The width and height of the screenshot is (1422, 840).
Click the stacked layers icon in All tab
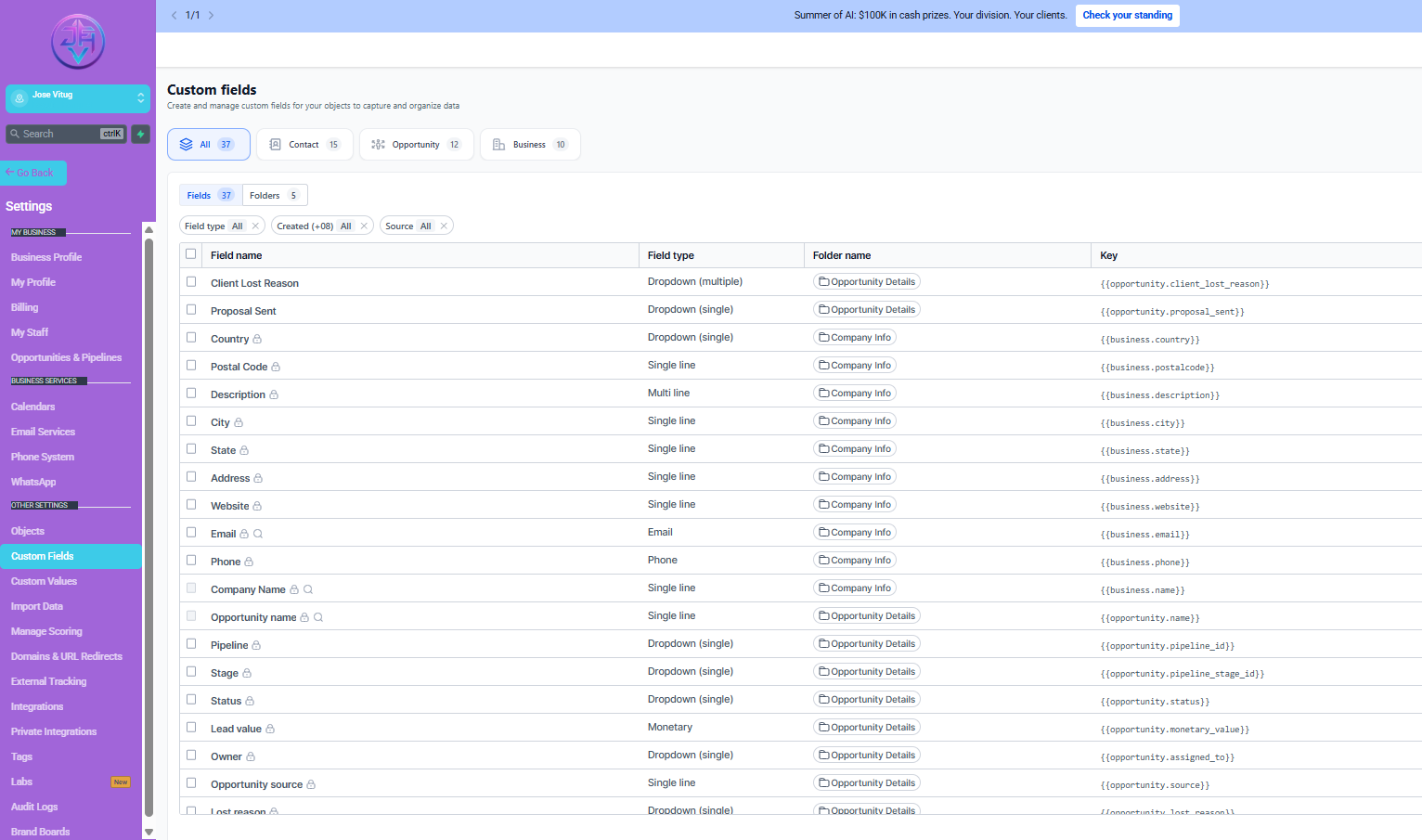[186, 145]
